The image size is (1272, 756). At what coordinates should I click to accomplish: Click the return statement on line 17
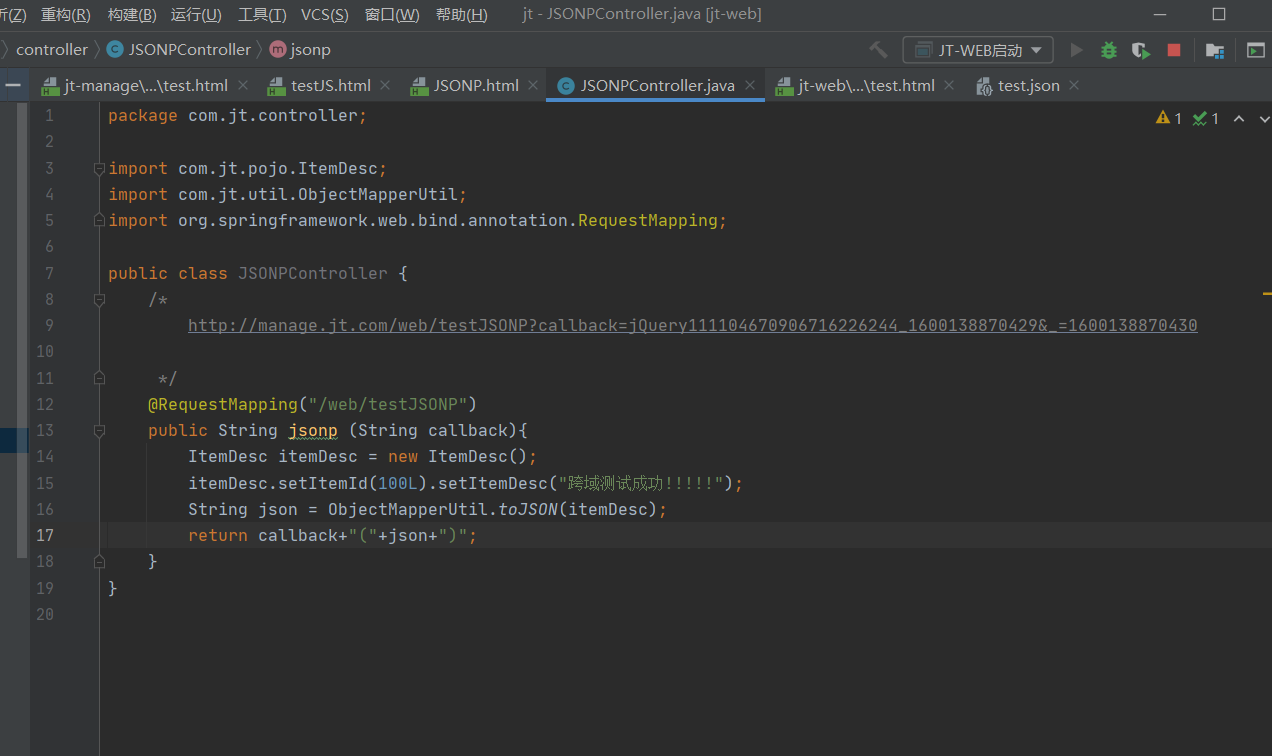point(333,535)
